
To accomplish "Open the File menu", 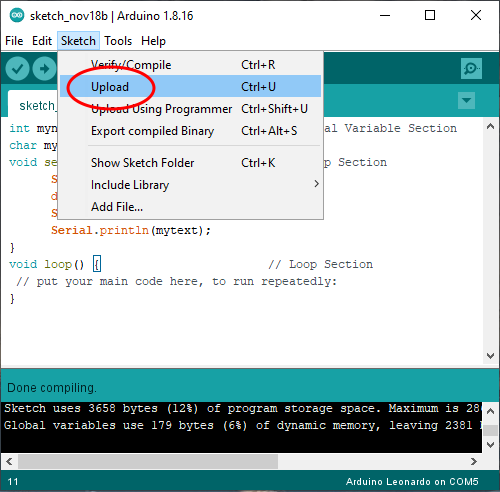I will click(14, 41).
